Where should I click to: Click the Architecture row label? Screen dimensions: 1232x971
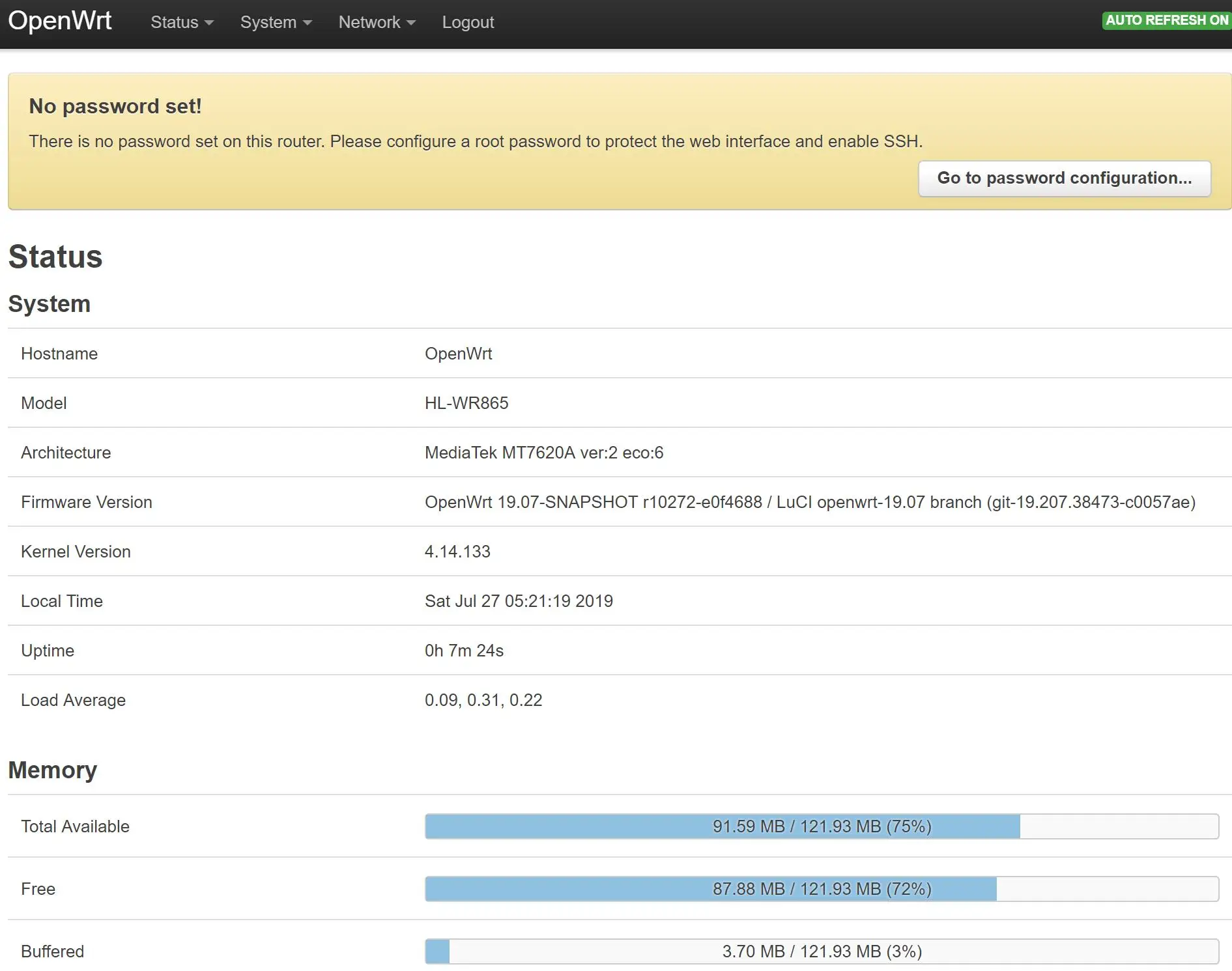[x=66, y=453]
